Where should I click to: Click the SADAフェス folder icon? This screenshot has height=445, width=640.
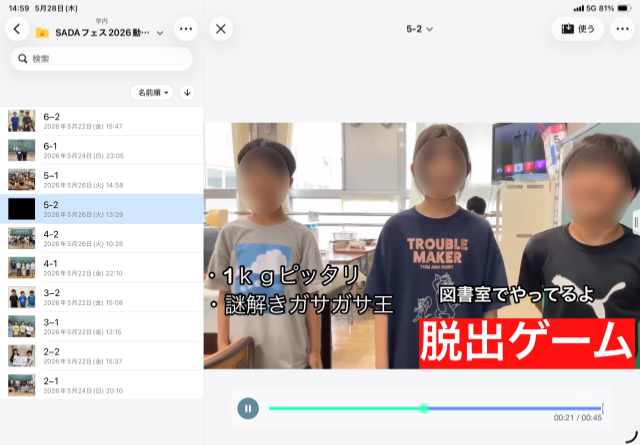42,33
